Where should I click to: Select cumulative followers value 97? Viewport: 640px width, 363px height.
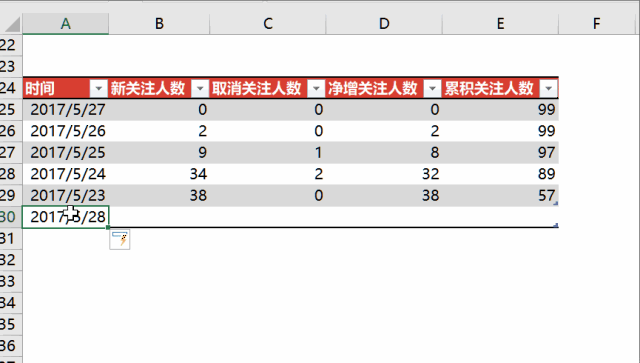point(500,152)
